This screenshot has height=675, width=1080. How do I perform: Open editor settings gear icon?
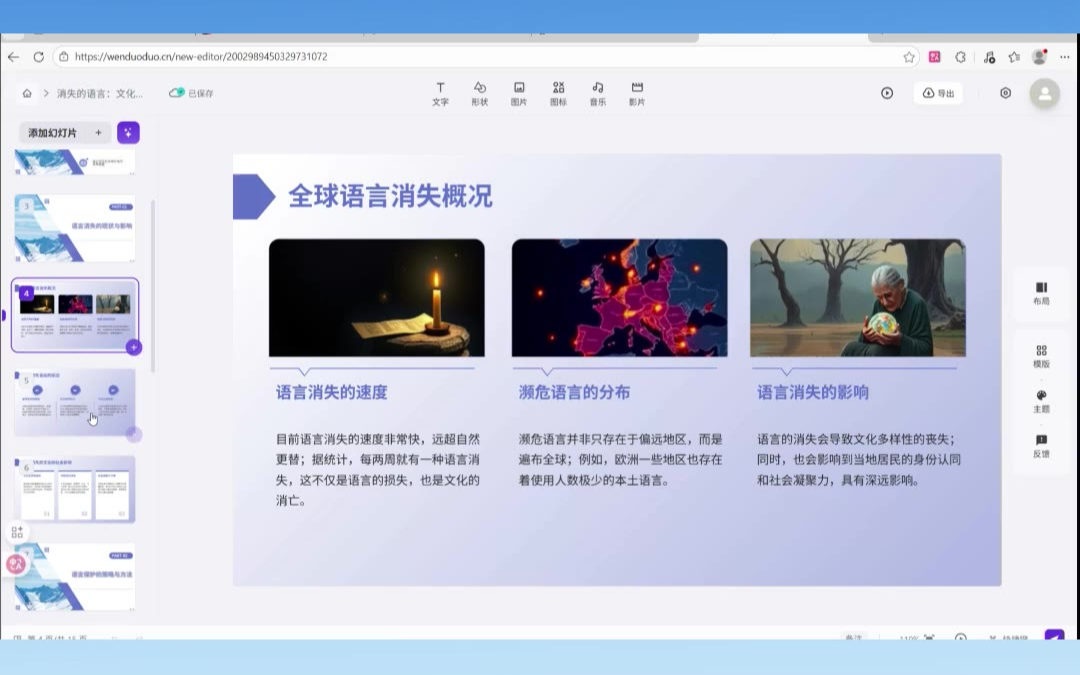(x=1005, y=93)
